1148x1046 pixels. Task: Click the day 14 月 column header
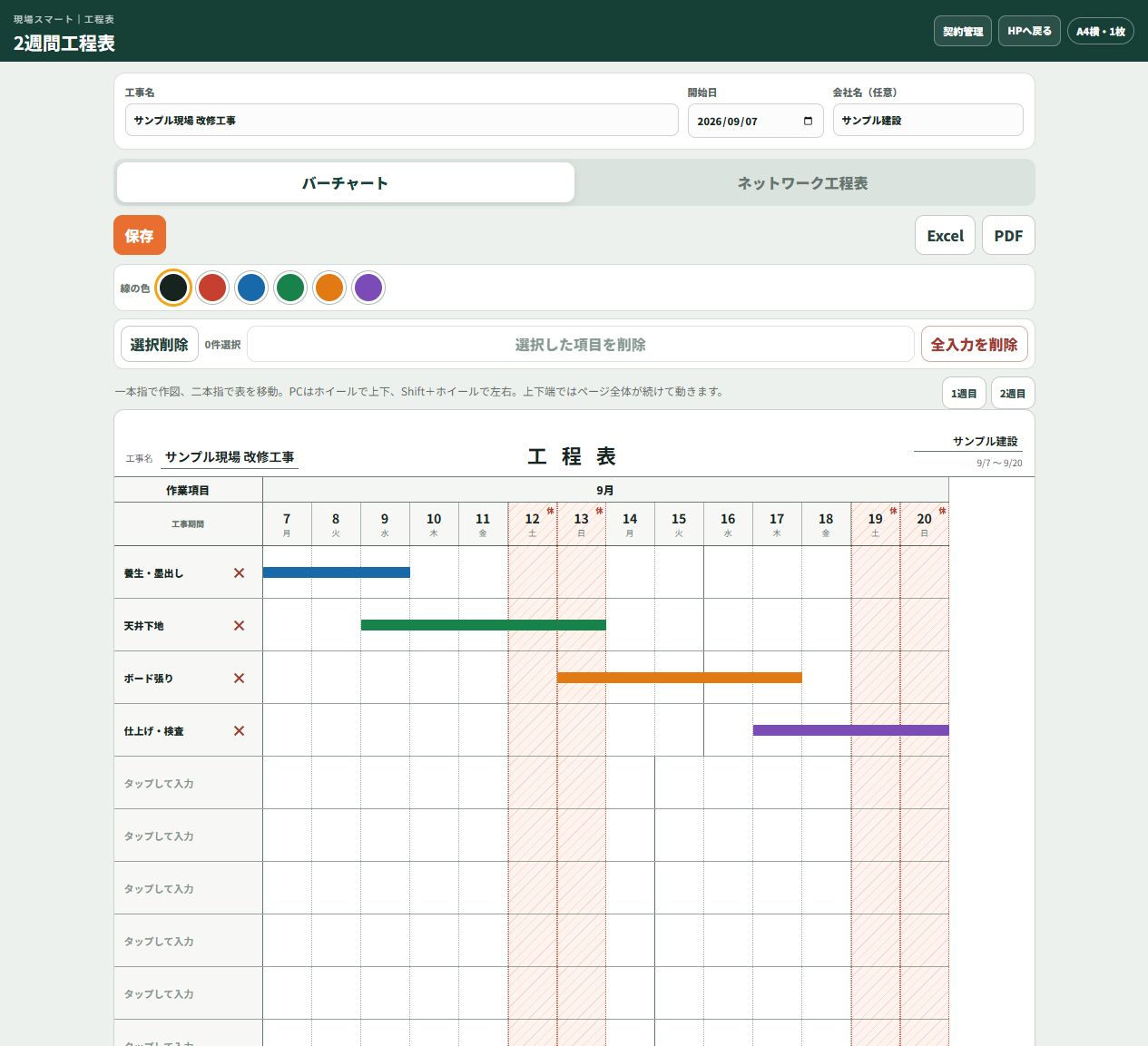pyautogui.click(x=630, y=524)
